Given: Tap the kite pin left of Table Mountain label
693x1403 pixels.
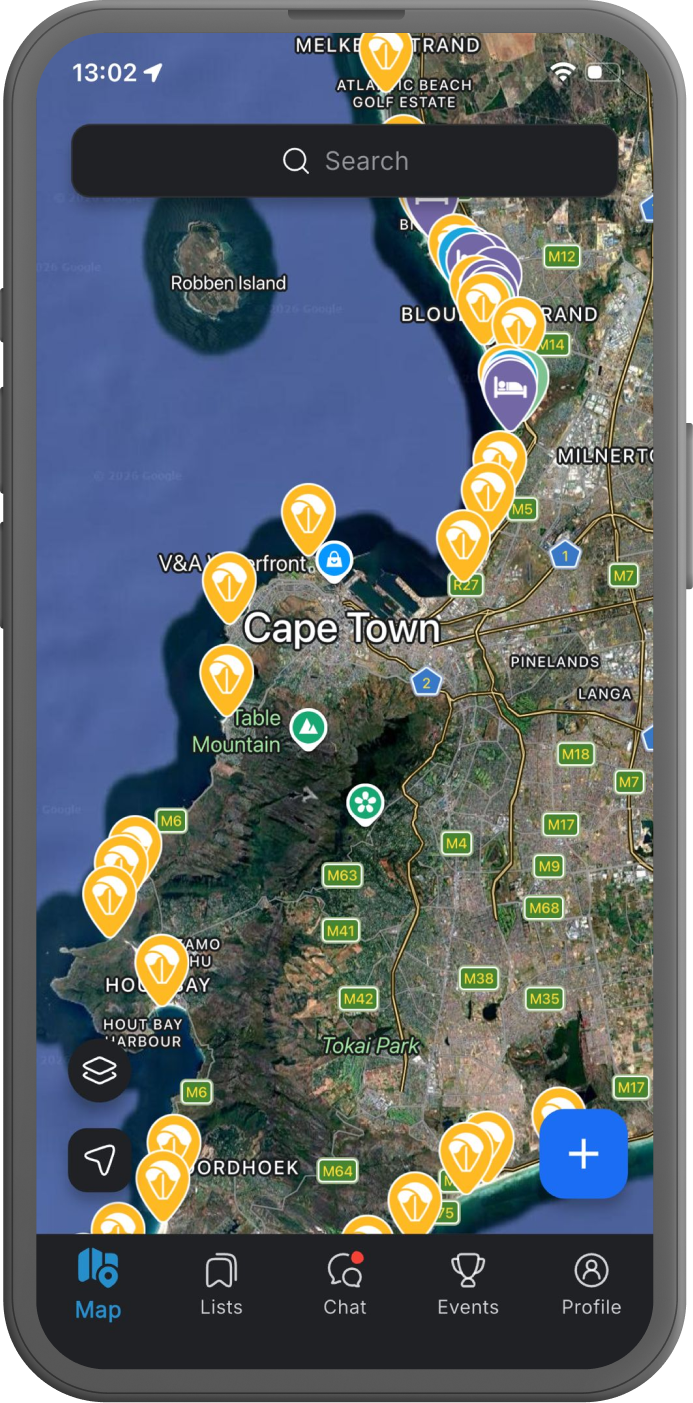Looking at the screenshot, I should click(226, 676).
